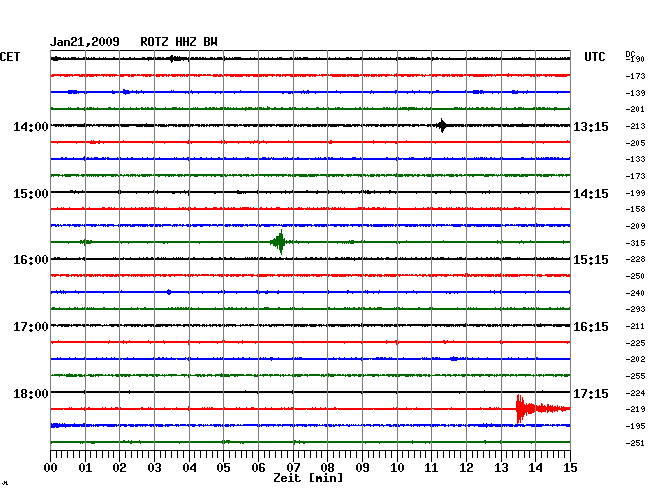The height and width of the screenshot is (494, 650).
Task: Click the date label Jan21,2009
Action: (x=85, y=42)
